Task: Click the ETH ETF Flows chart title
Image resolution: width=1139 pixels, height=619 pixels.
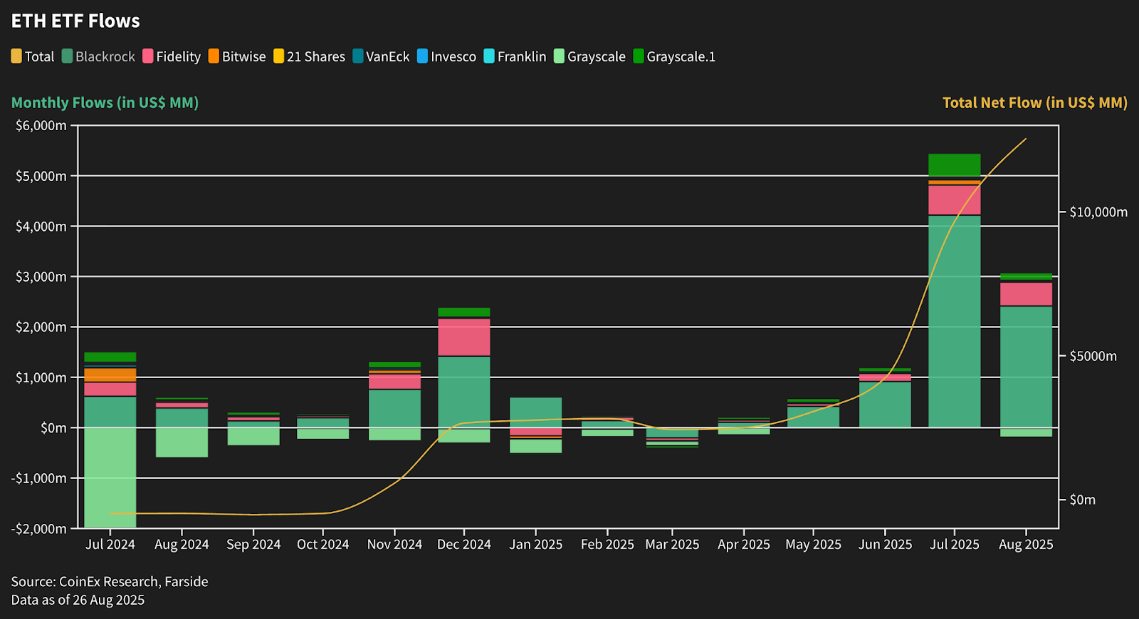Action: point(76,21)
